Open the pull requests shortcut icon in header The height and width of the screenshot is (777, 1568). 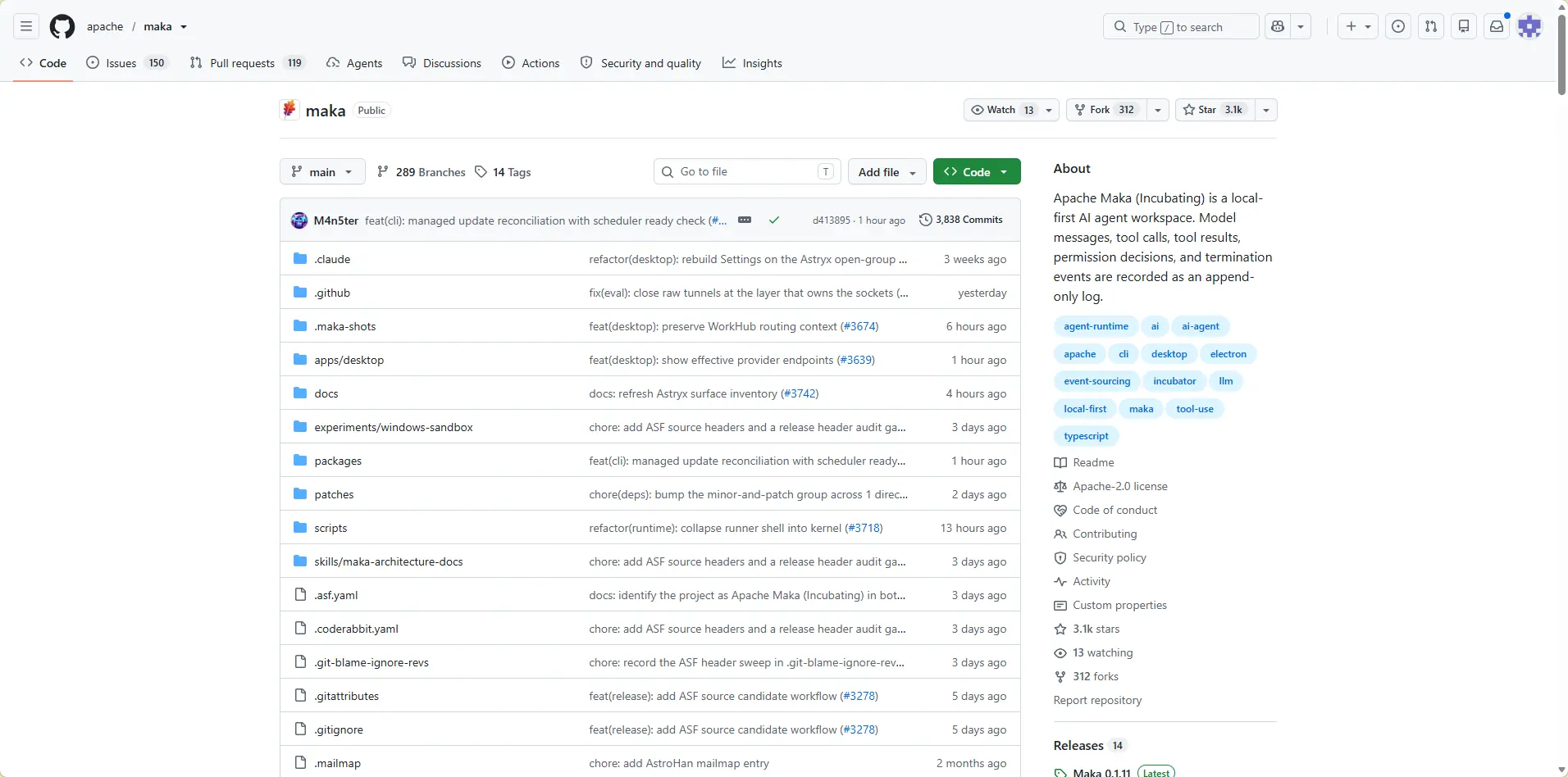click(1431, 26)
